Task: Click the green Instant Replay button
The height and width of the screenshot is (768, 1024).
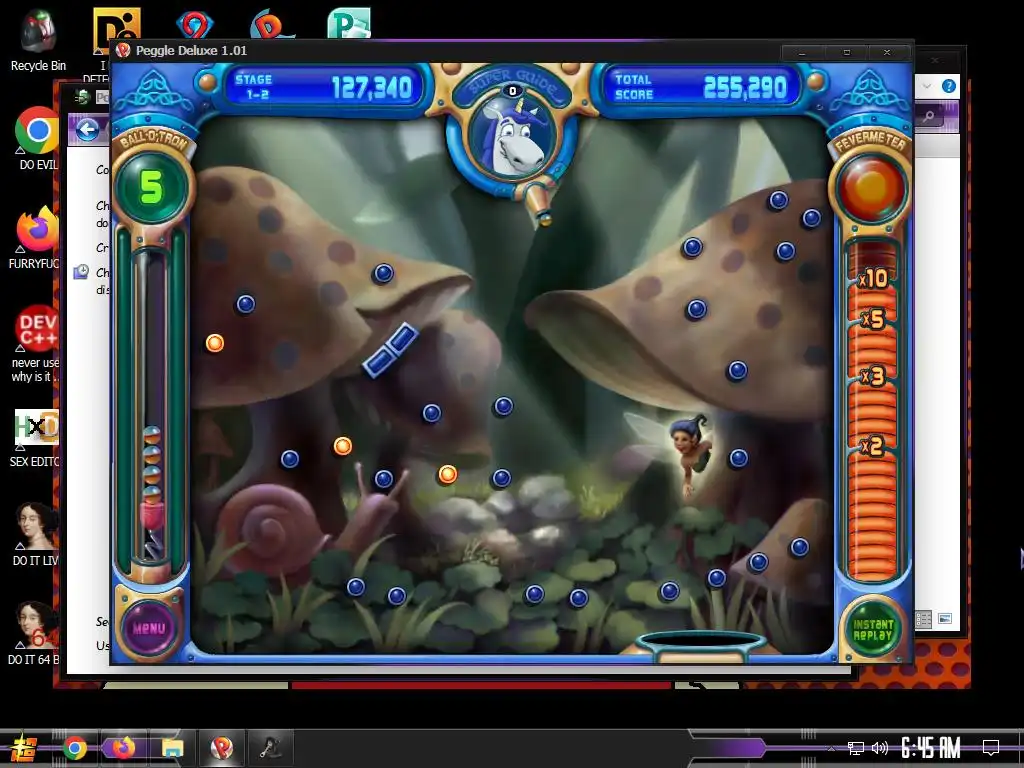Action: [872, 629]
